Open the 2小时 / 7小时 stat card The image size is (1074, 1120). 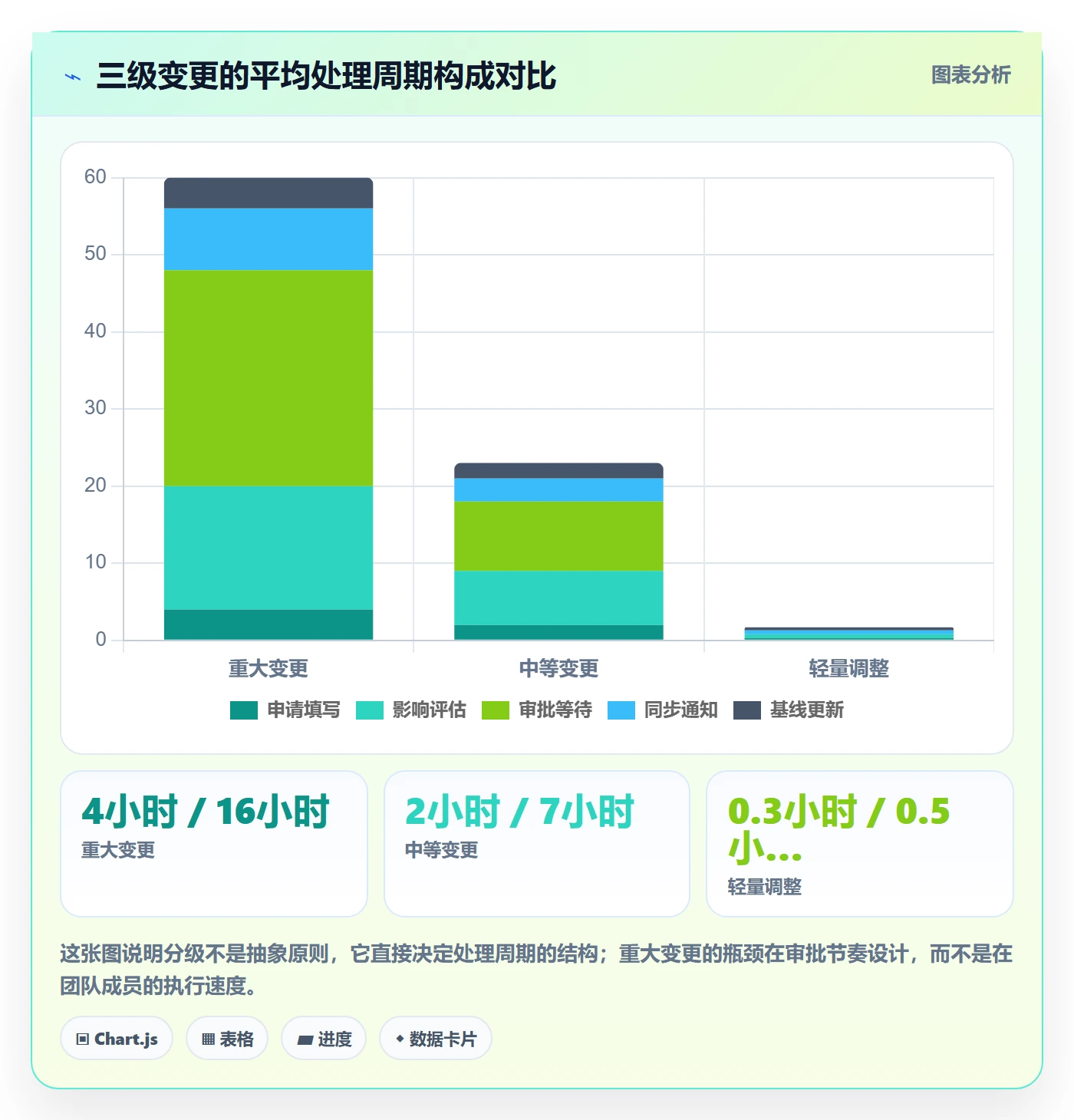tap(537, 844)
